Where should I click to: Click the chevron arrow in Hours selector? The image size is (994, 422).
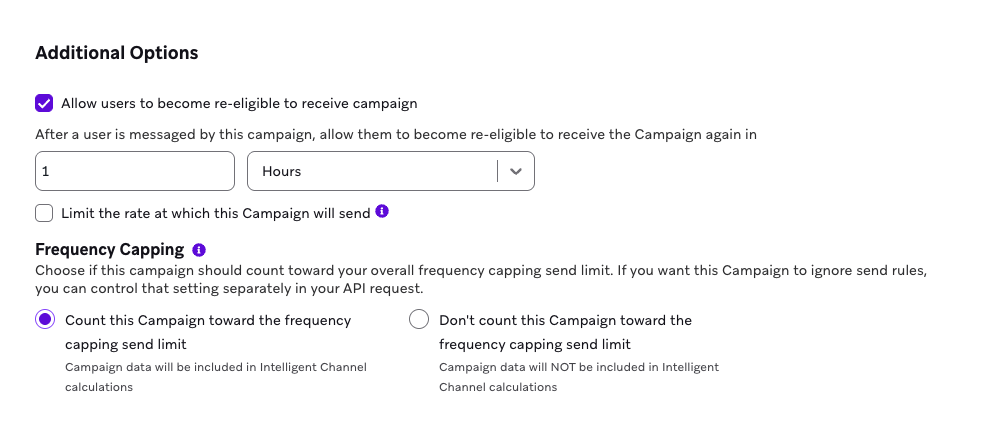coord(516,171)
